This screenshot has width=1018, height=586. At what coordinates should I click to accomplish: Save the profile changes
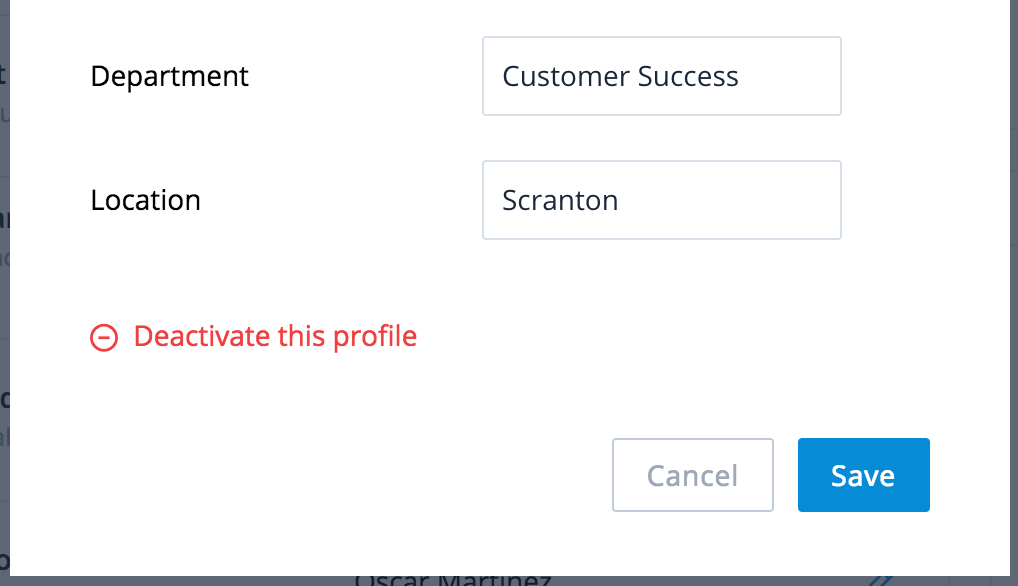click(x=863, y=475)
